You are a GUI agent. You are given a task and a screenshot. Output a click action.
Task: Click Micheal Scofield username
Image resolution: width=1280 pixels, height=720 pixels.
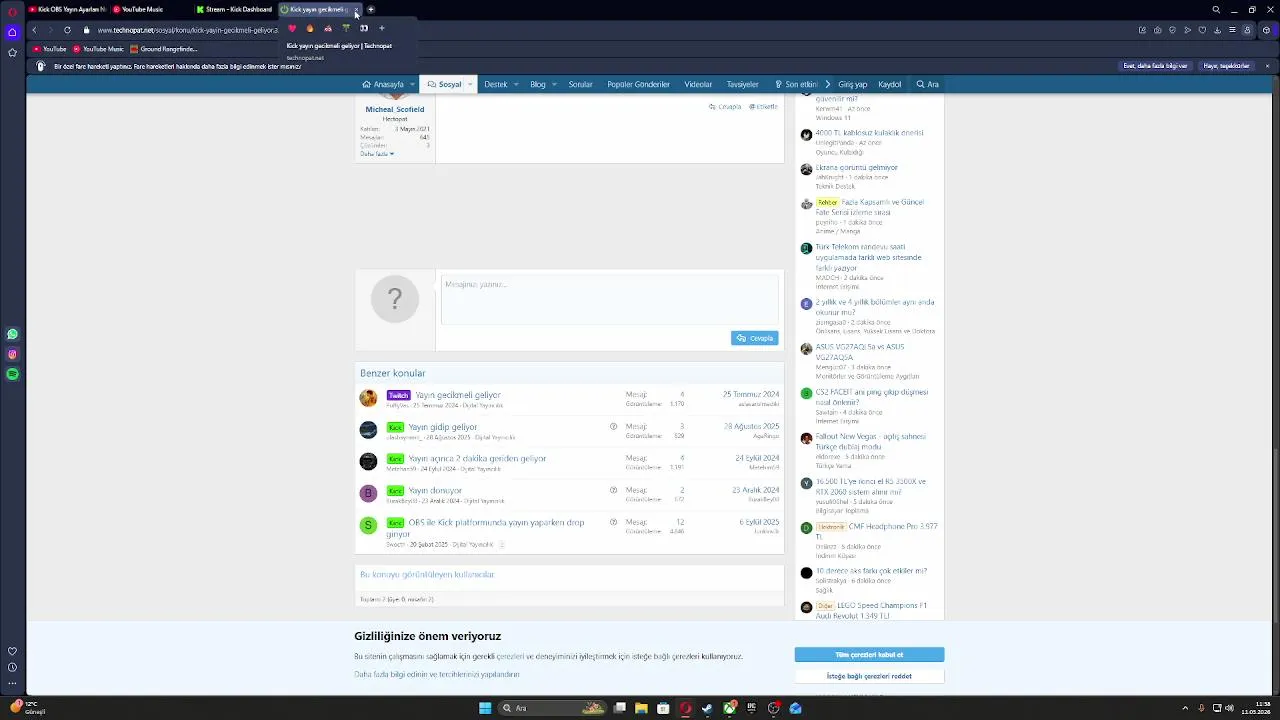coord(395,109)
